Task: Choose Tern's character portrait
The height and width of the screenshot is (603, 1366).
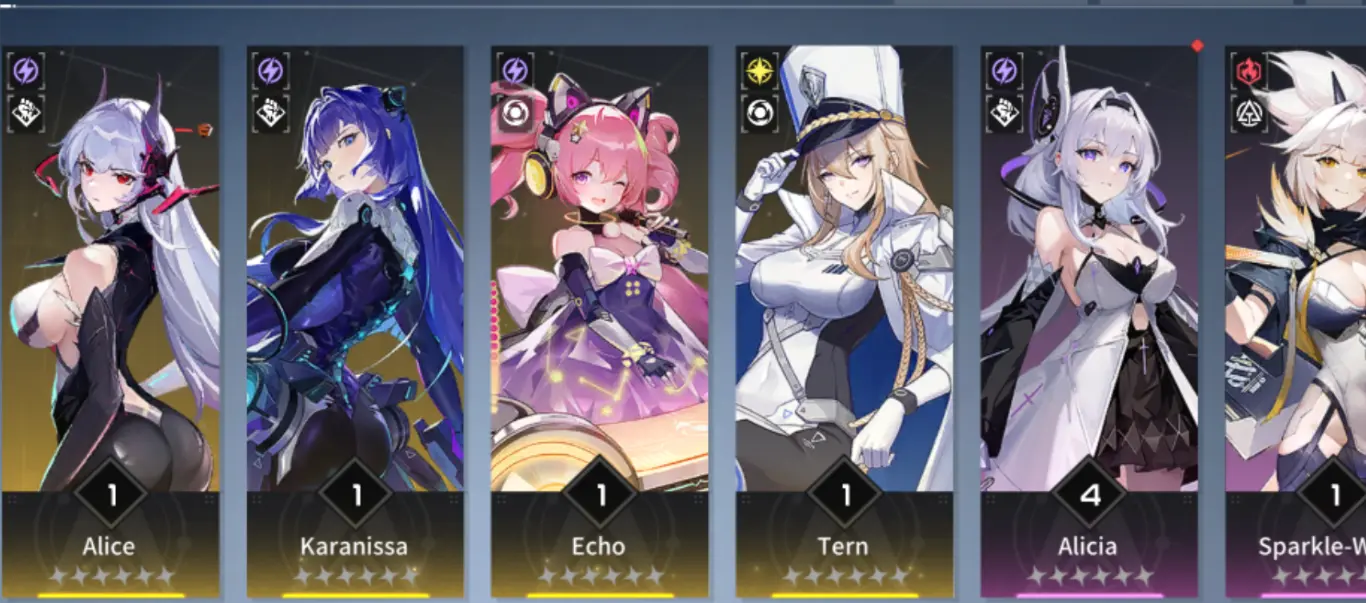Action: pyautogui.click(x=845, y=268)
